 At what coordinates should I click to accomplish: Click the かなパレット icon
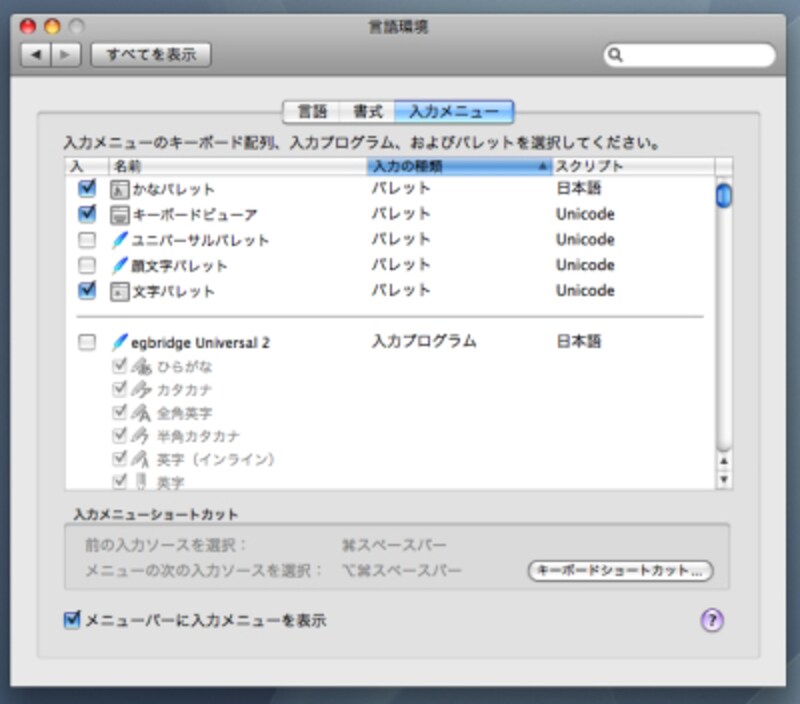tap(119, 189)
